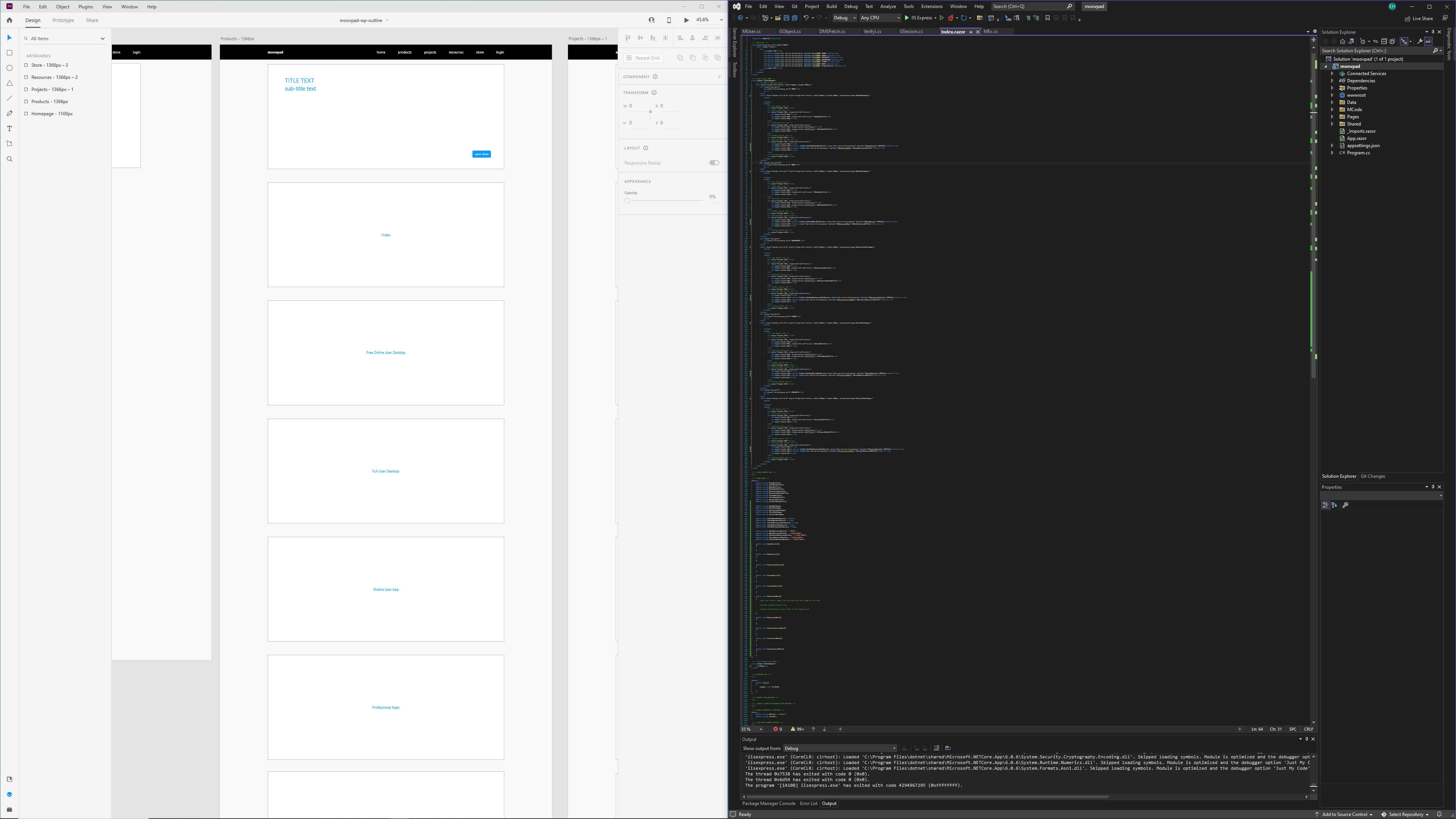
Task: Start the XD desktop preview play button
Action: coord(686,20)
